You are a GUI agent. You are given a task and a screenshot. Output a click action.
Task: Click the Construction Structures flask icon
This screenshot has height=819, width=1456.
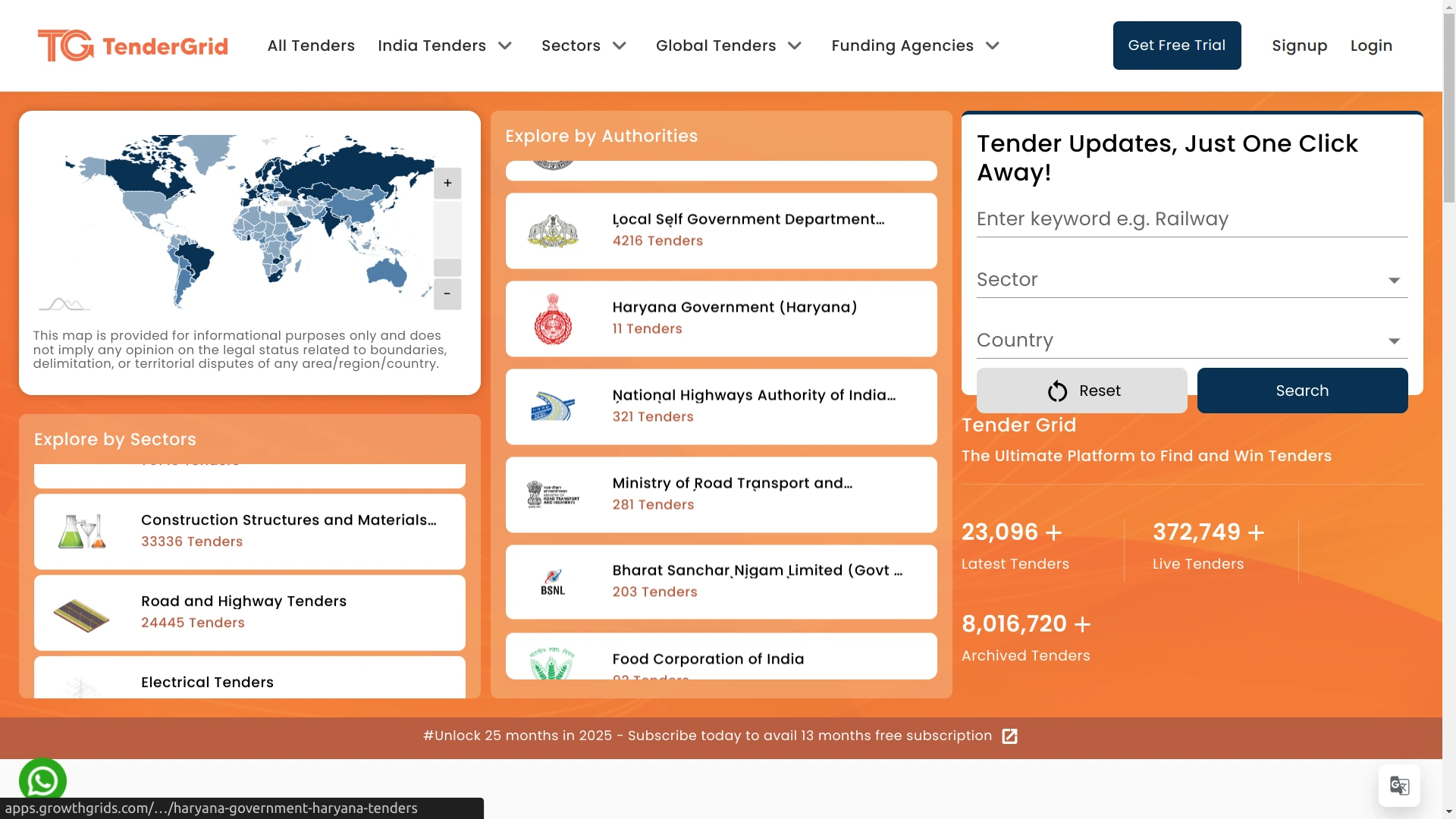82,532
